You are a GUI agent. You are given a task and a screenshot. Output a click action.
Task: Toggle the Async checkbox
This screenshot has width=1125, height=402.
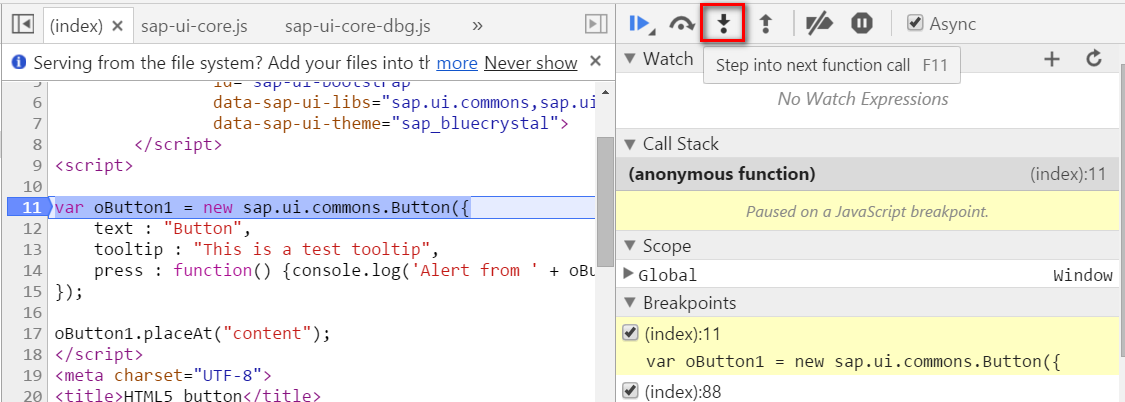914,24
